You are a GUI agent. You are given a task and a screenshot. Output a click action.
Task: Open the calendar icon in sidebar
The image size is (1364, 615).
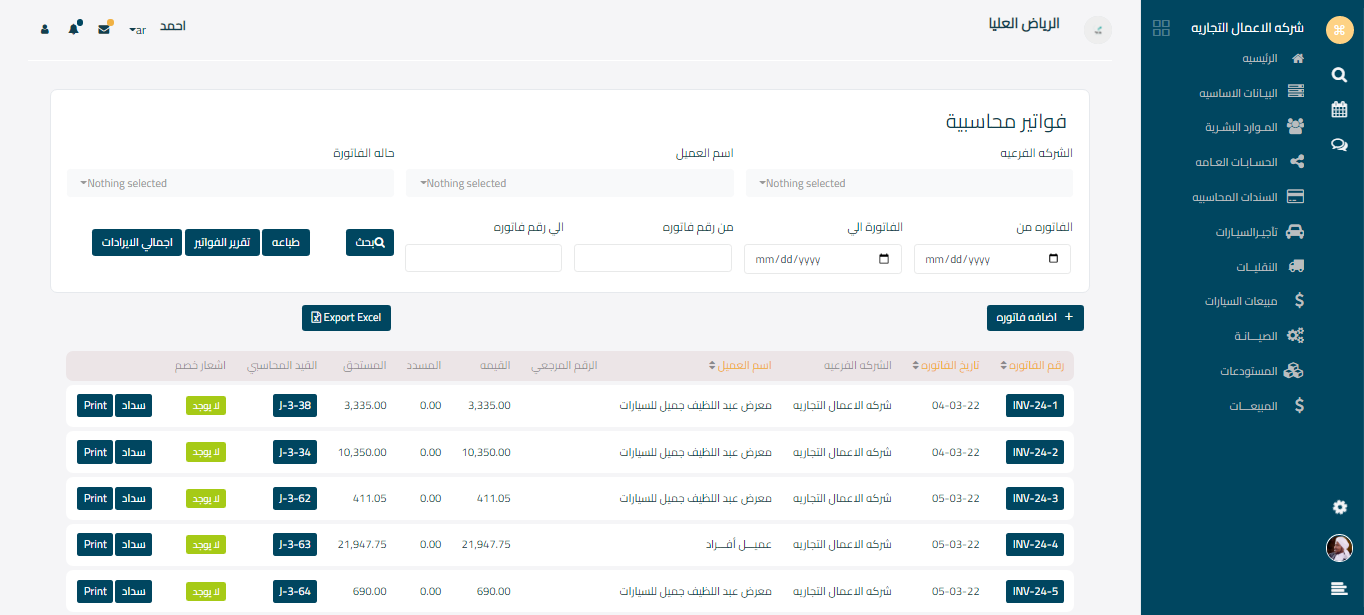point(1339,109)
